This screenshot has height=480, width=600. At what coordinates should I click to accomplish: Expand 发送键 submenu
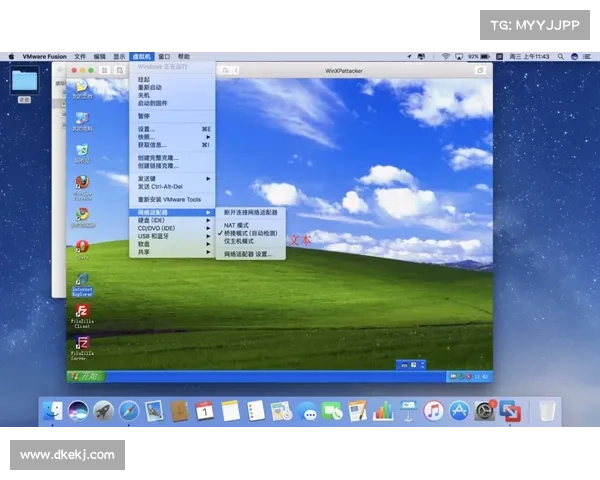pos(172,179)
